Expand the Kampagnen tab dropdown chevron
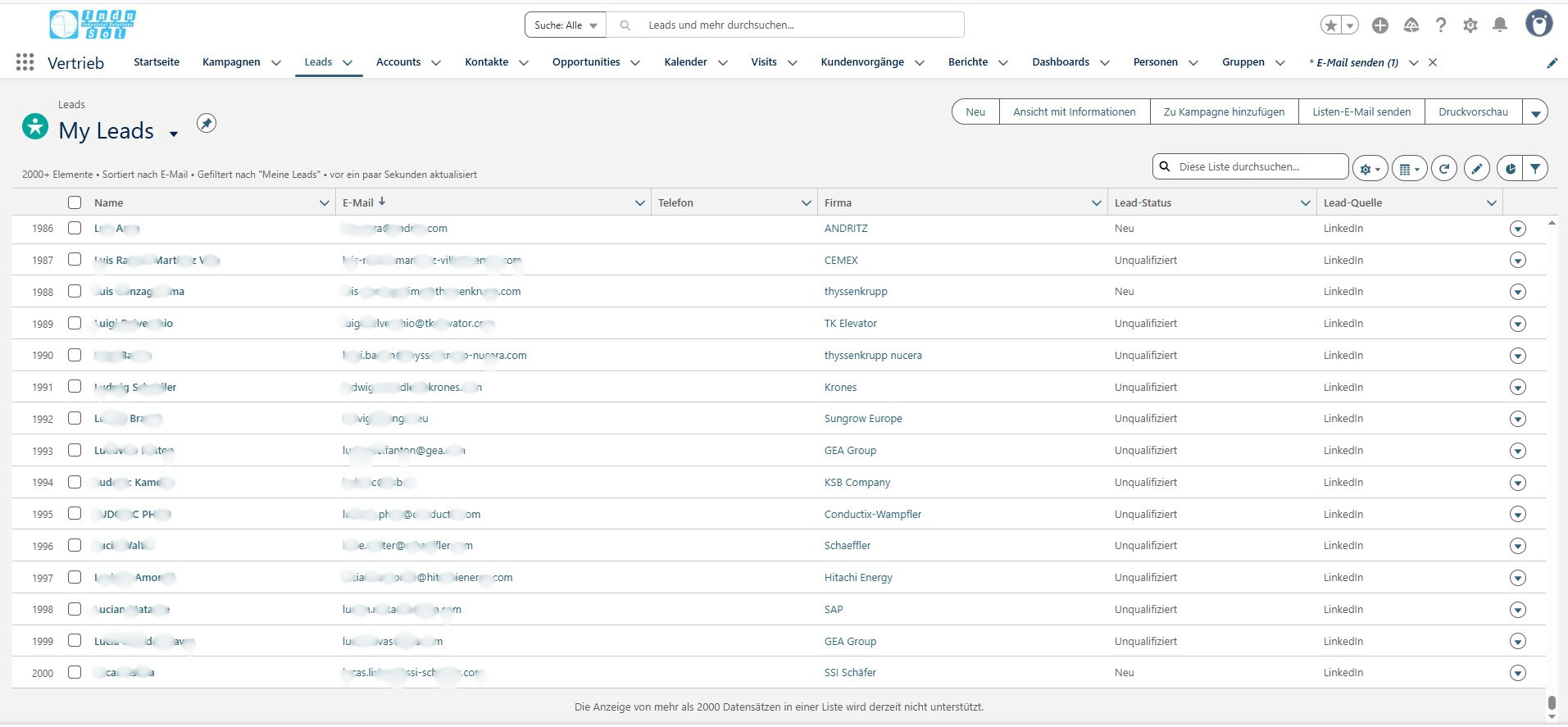 pyautogui.click(x=276, y=63)
